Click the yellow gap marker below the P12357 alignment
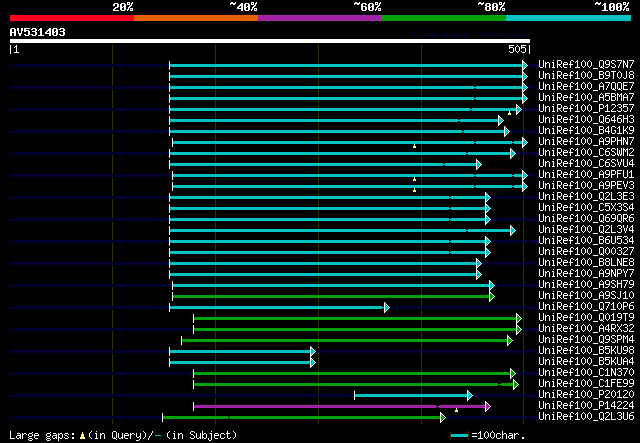The image size is (640, 443). (x=509, y=113)
